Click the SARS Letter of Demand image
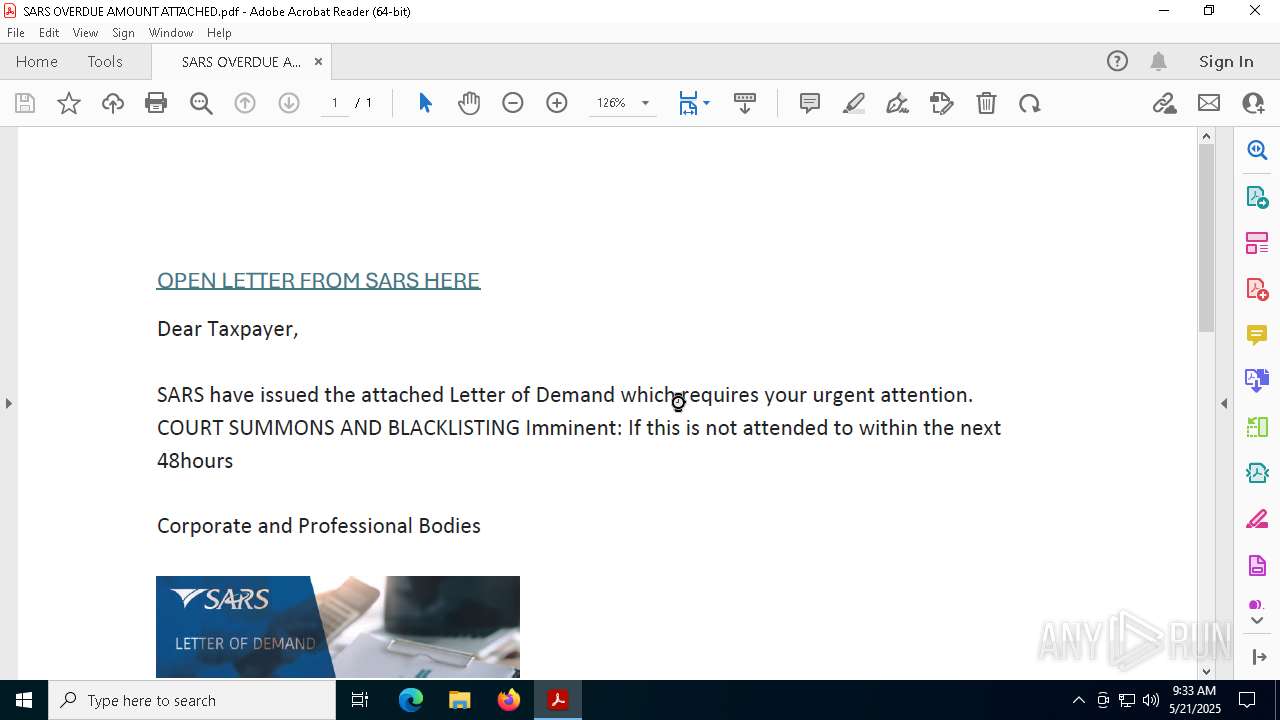Screen dimensions: 1280x720 coord(338,627)
